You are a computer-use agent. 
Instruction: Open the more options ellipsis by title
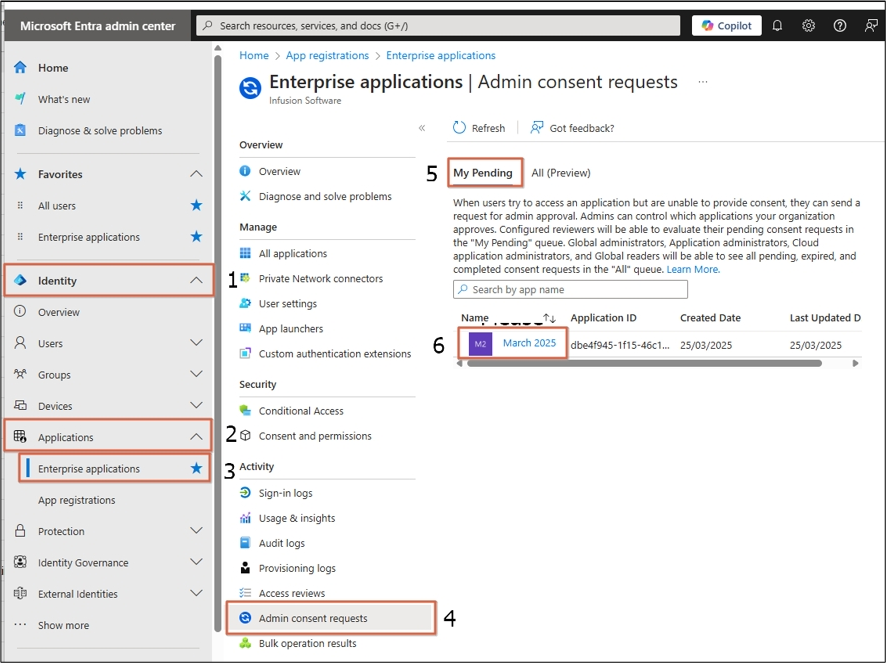pos(702,82)
